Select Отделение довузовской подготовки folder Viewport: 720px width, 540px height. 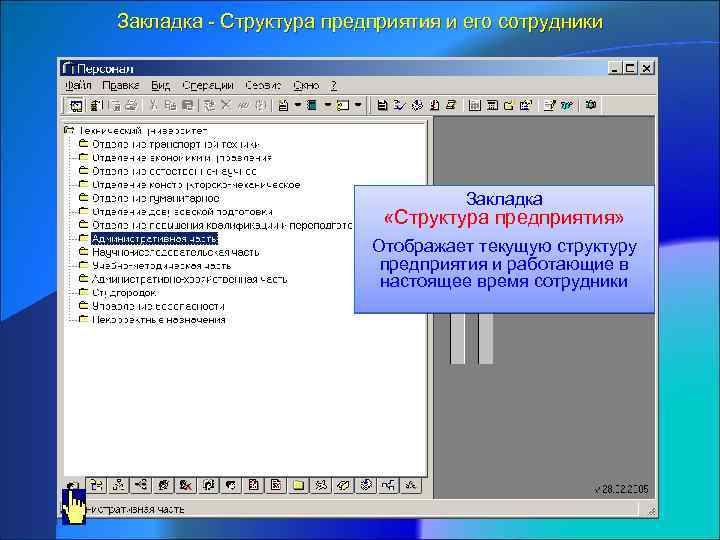click(182, 212)
